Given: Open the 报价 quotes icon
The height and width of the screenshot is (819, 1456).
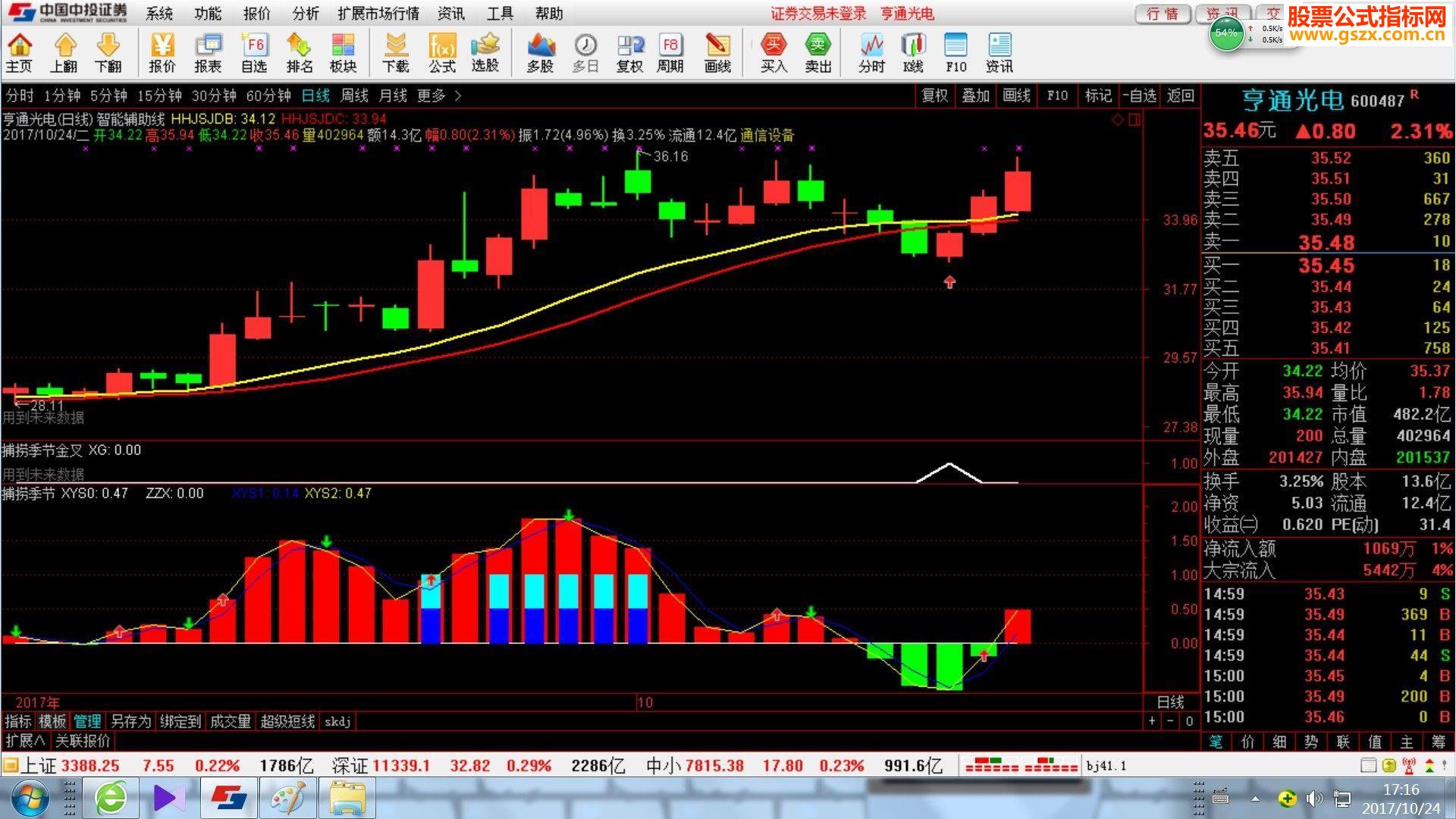Looking at the screenshot, I should (162, 53).
